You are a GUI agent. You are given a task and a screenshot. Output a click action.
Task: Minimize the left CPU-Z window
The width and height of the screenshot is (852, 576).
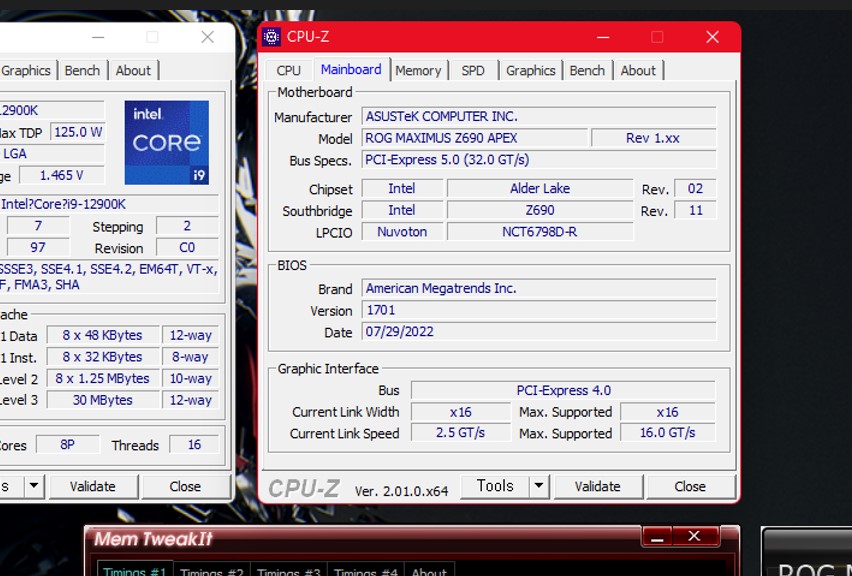point(98,37)
